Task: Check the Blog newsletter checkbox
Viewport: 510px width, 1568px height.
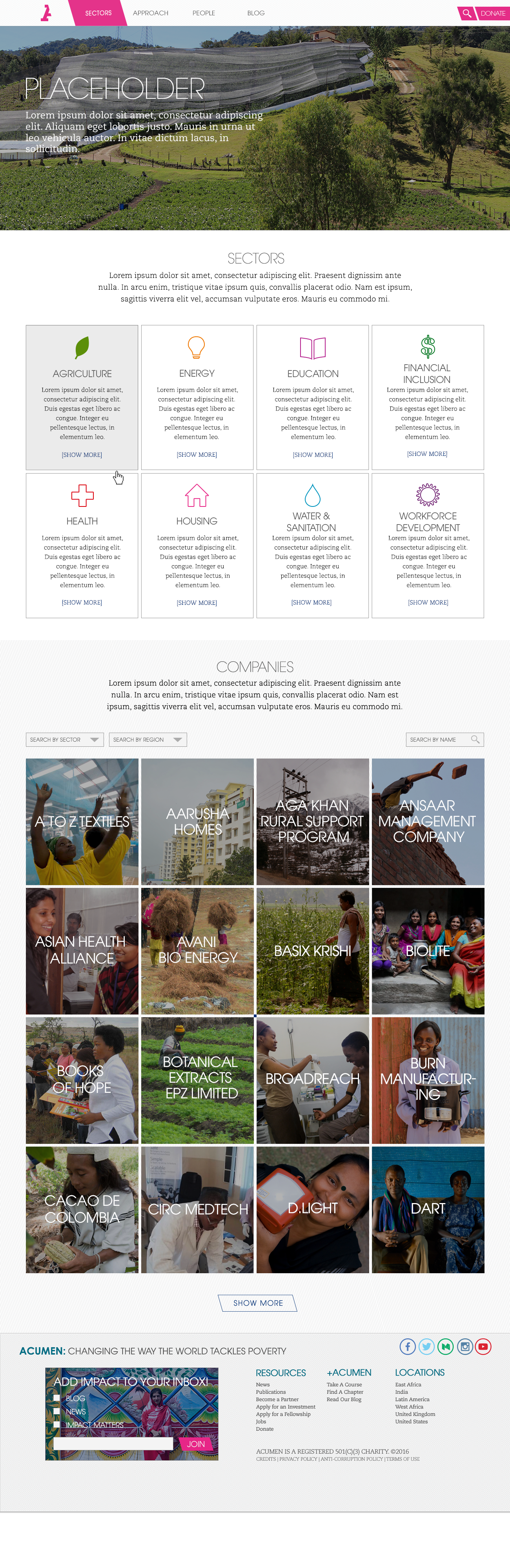Action: click(x=56, y=1397)
